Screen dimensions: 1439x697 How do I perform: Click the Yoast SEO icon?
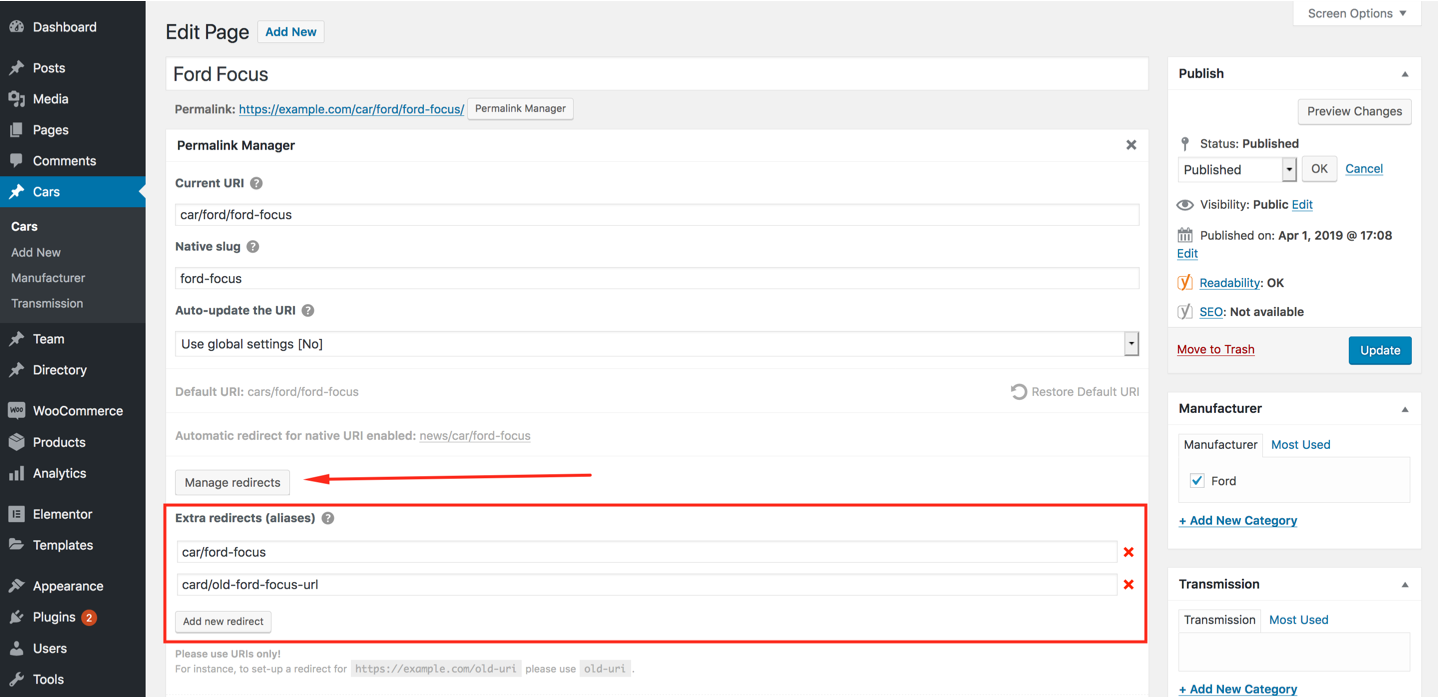point(1185,312)
